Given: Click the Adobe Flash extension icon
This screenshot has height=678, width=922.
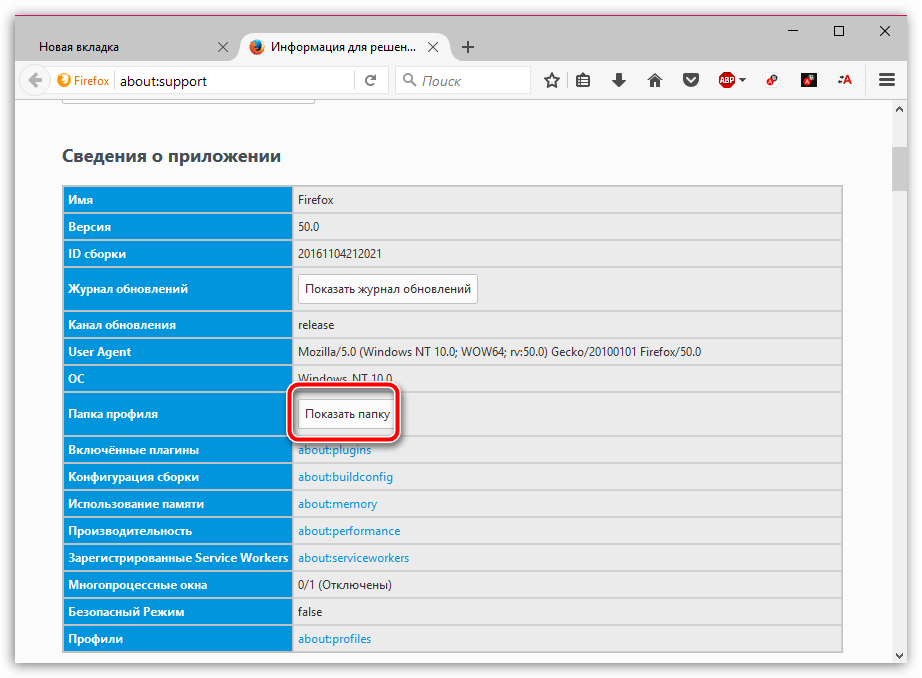Looking at the screenshot, I should point(808,81).
